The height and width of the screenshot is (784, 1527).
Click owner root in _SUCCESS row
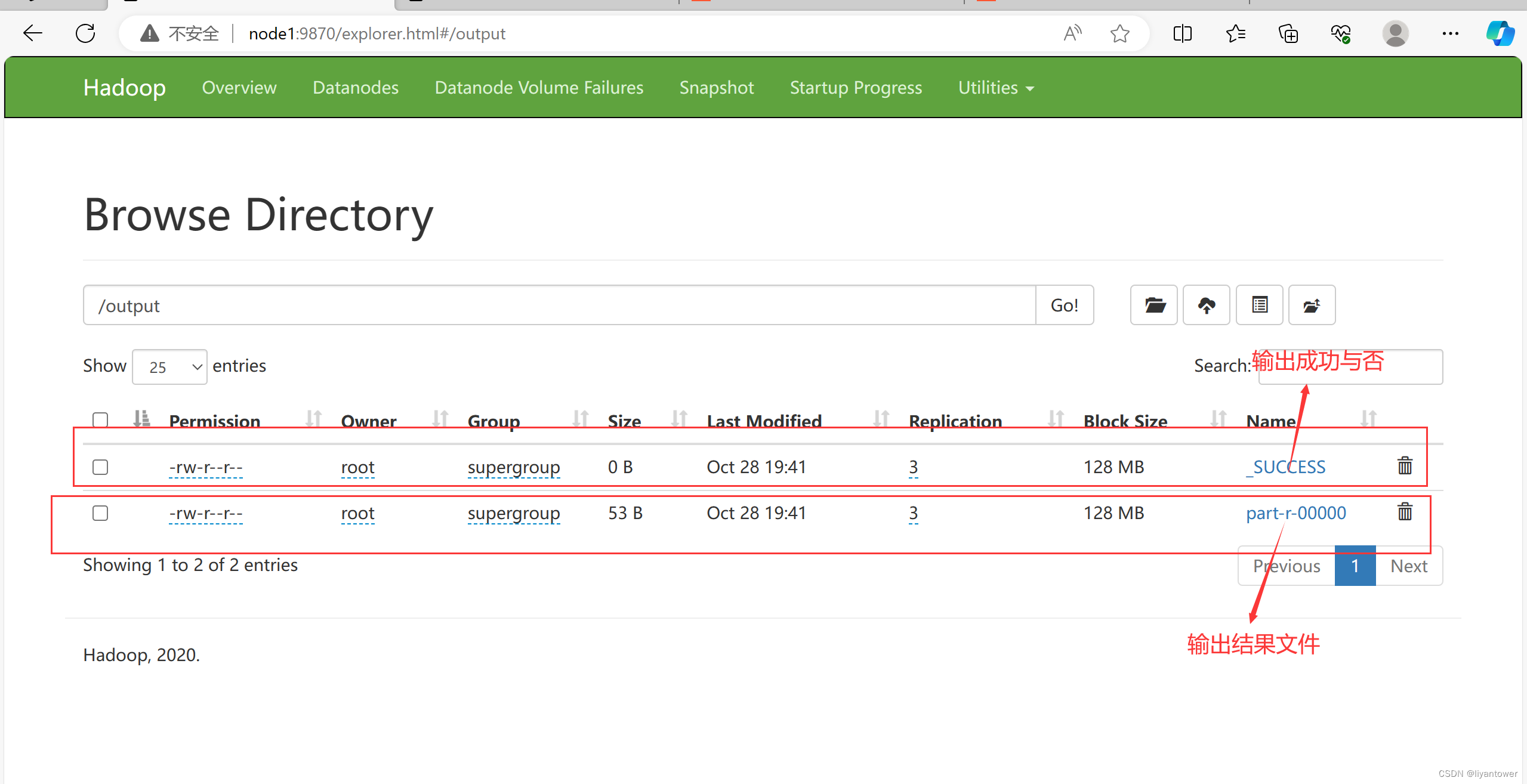357,467
